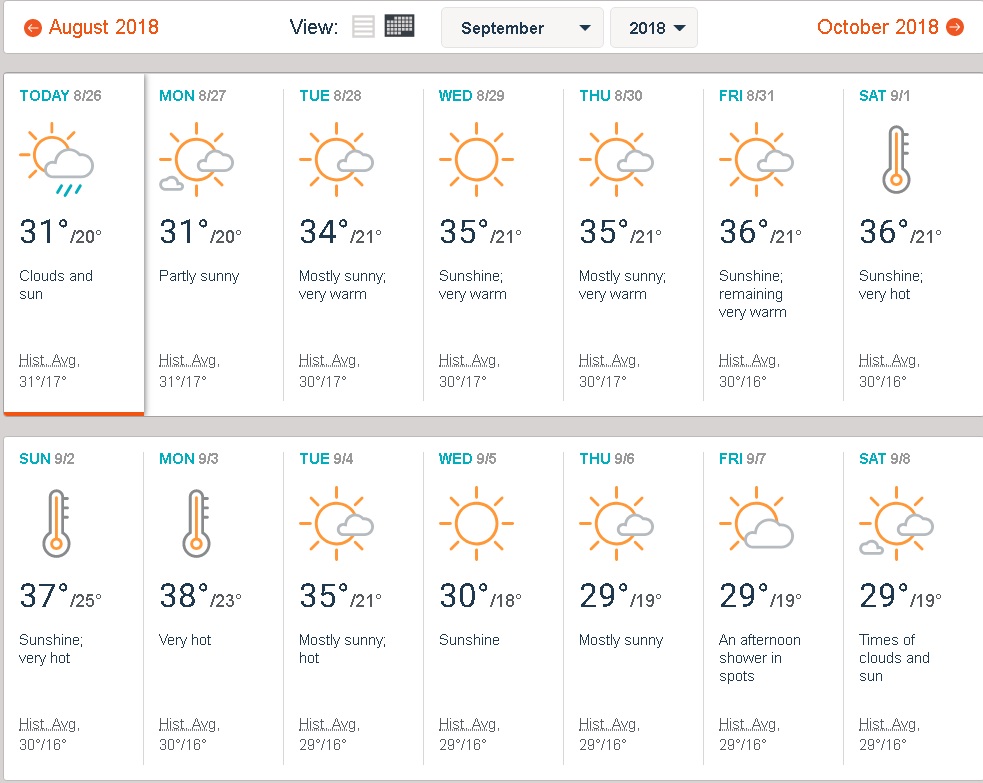
Task: Go to previous month August 2018
Action: [103, 27]
